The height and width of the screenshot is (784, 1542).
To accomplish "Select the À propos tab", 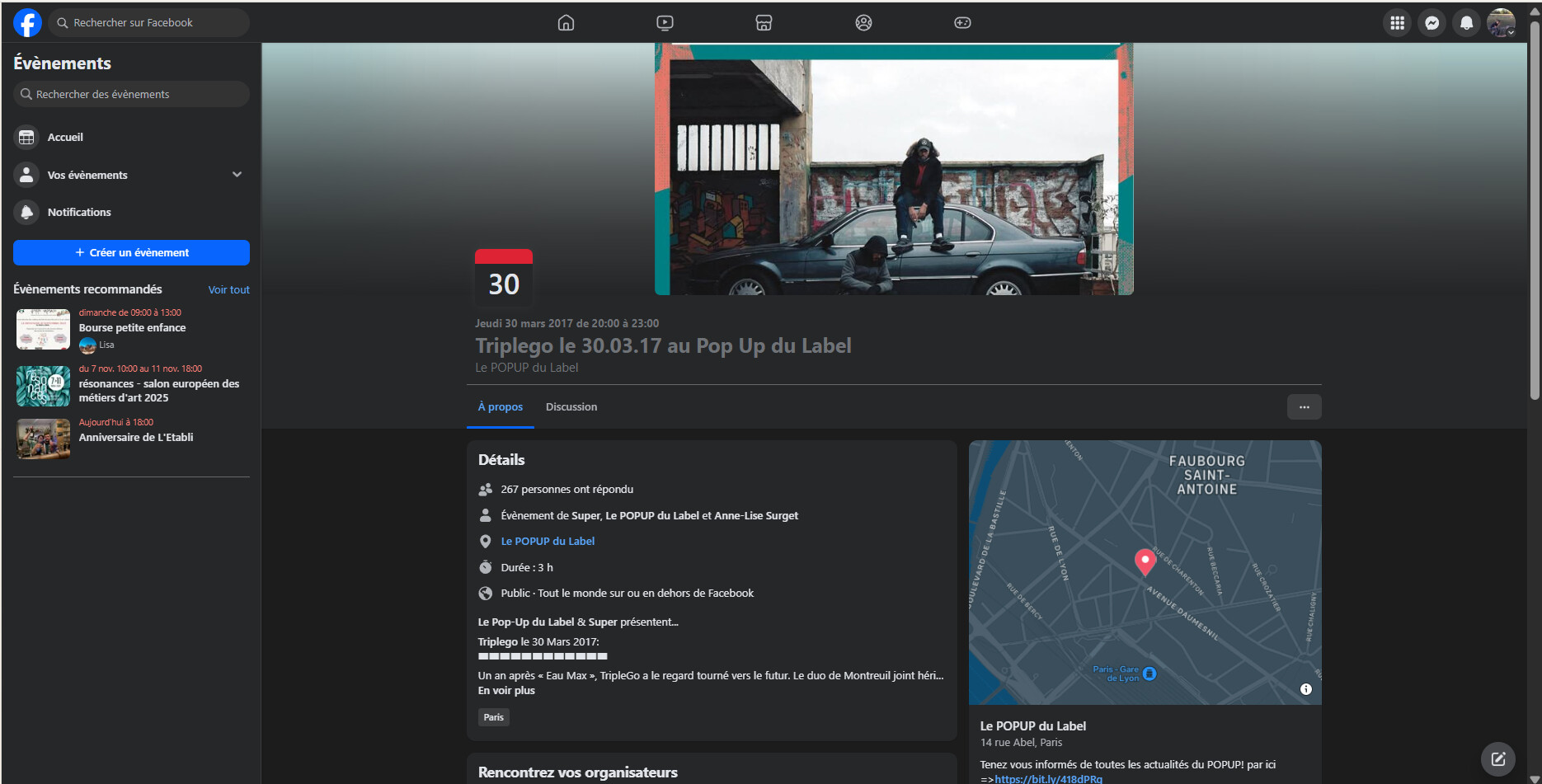I will pyautogui.click(x=500, y=407).
